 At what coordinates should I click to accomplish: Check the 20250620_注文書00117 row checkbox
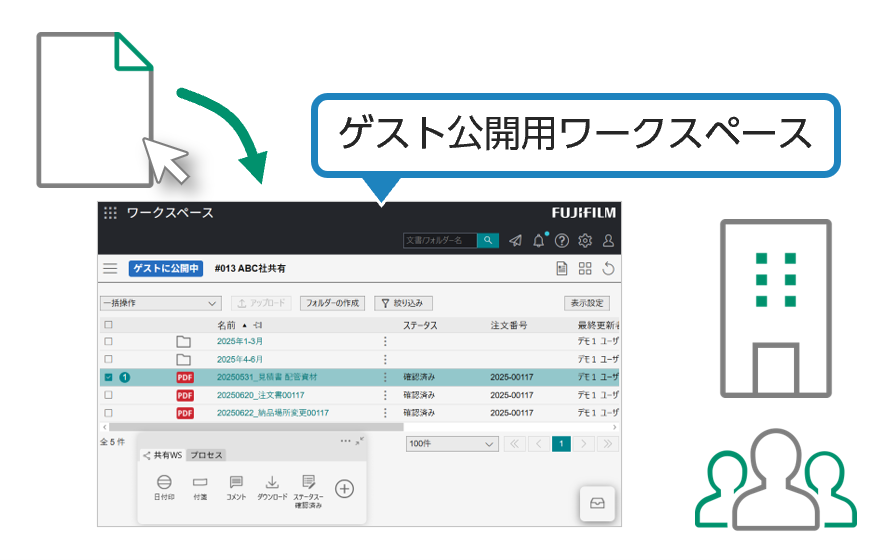(x=109, y=395)
